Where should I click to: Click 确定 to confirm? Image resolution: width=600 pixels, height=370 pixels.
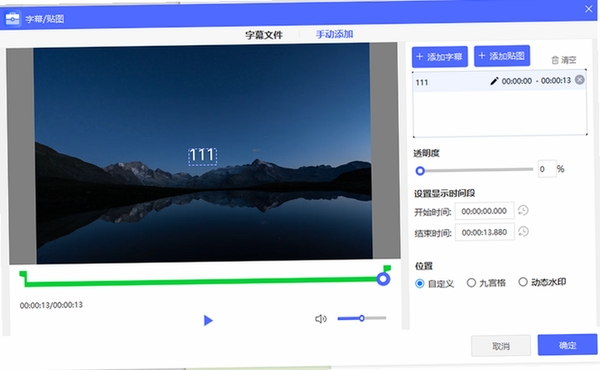567,345
